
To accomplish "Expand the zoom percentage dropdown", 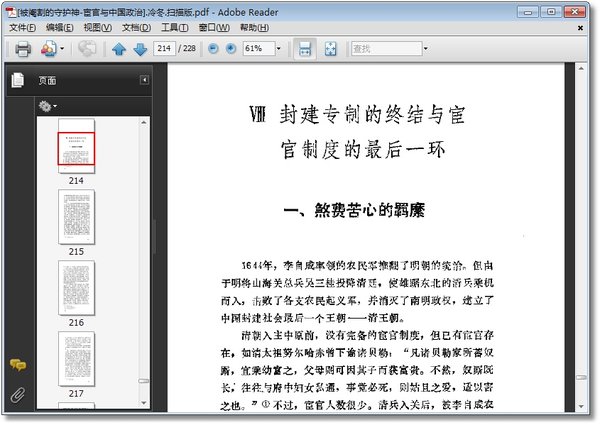I will click(x=279, y=49).
